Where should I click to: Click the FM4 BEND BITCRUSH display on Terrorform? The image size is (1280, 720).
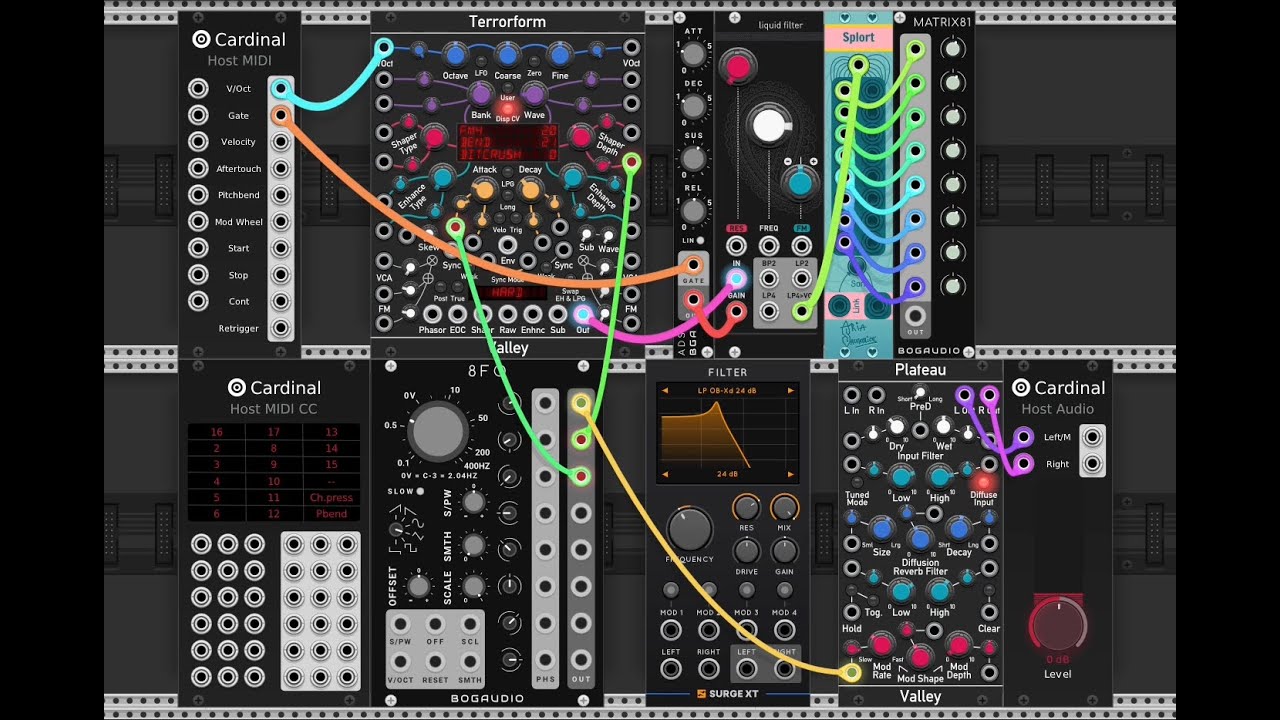pyautogui.click(x=508, y=143)
